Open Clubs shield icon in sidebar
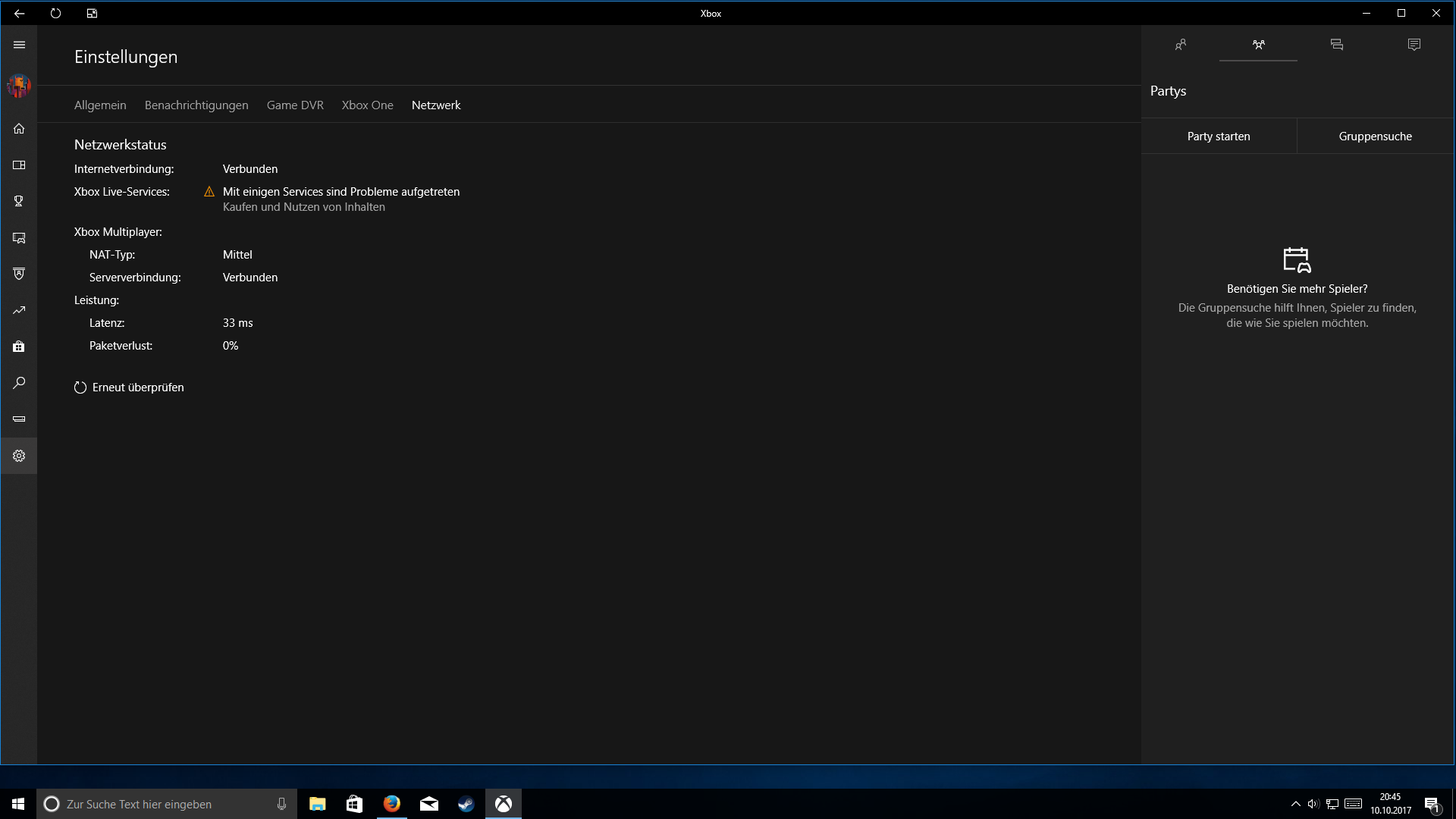Screen dimensions: 1456x819 click(19, 274)
